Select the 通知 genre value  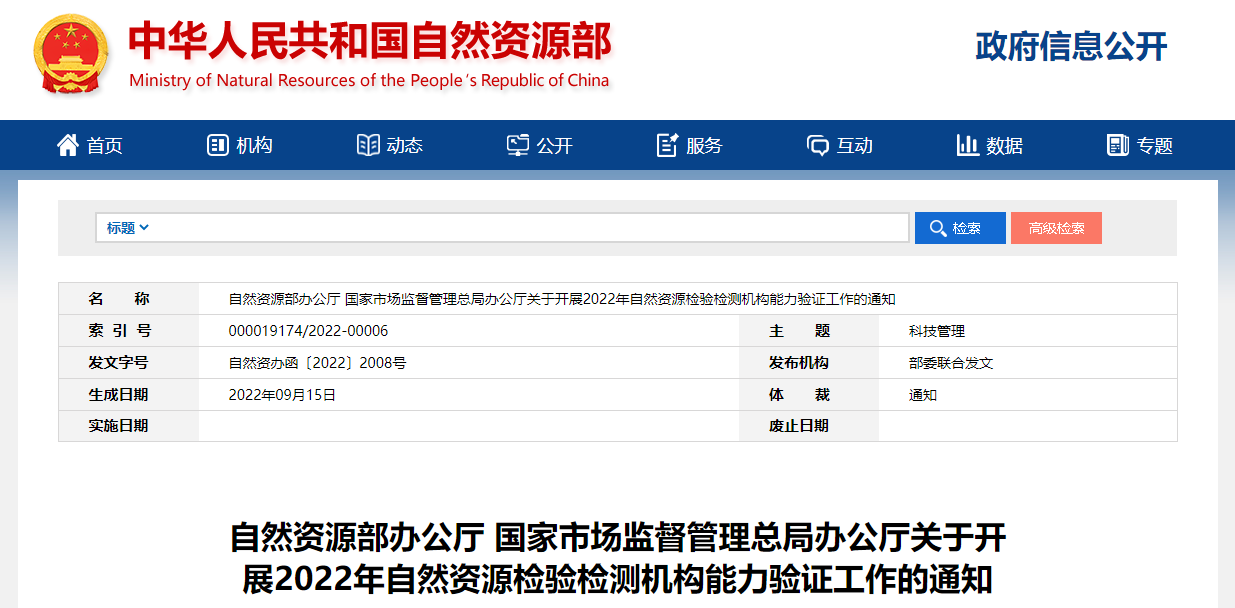(x=923, y=395)
